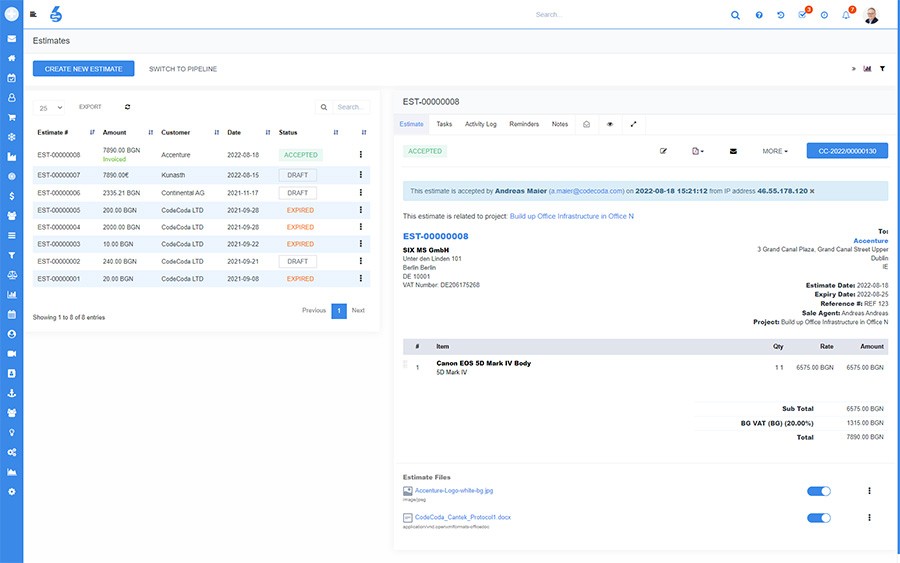Click the anchor icon in the sidebar

coord(11,393)
